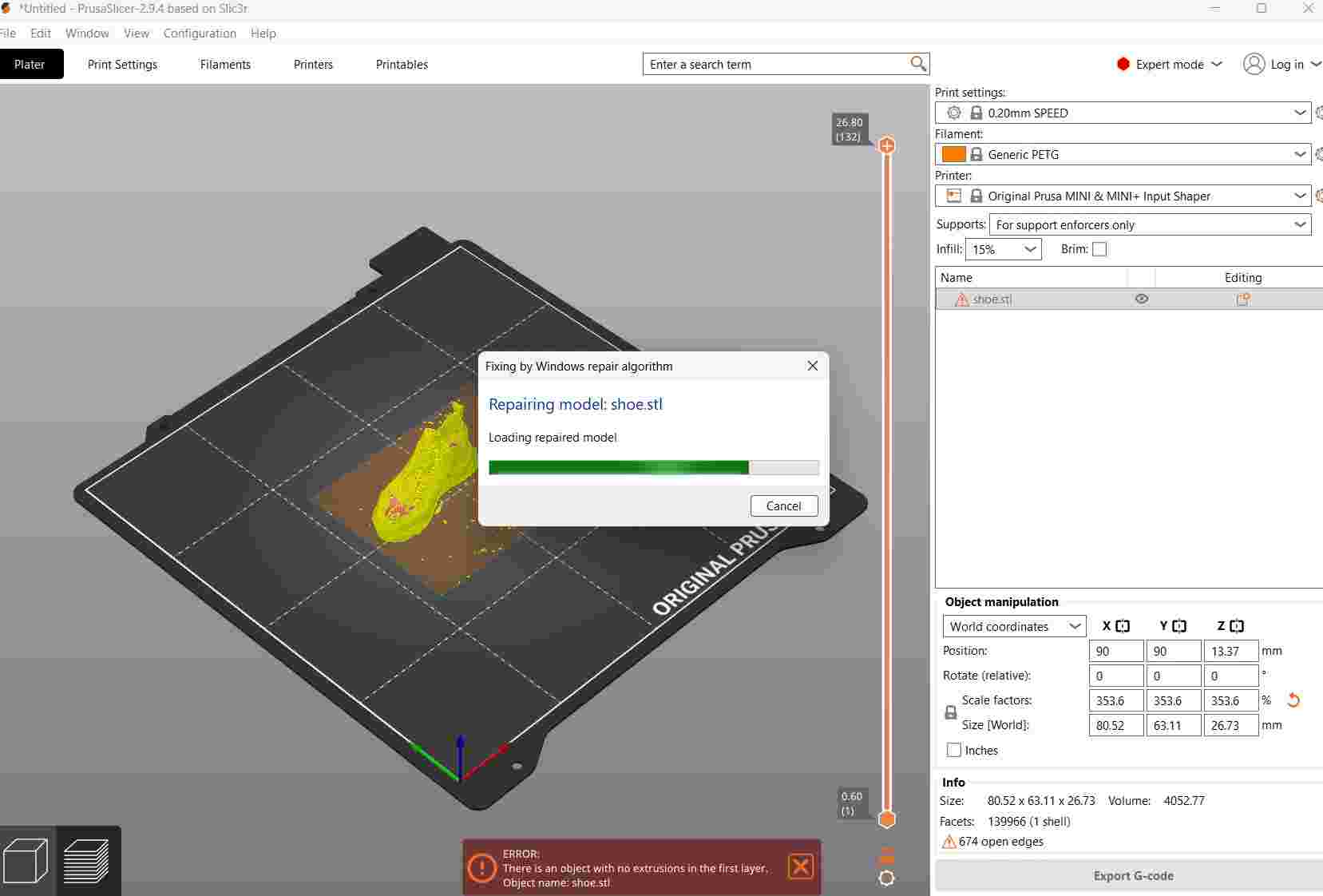Enable the Brim checkbox
1323x896 pixels.
(x=1100, y=249)
